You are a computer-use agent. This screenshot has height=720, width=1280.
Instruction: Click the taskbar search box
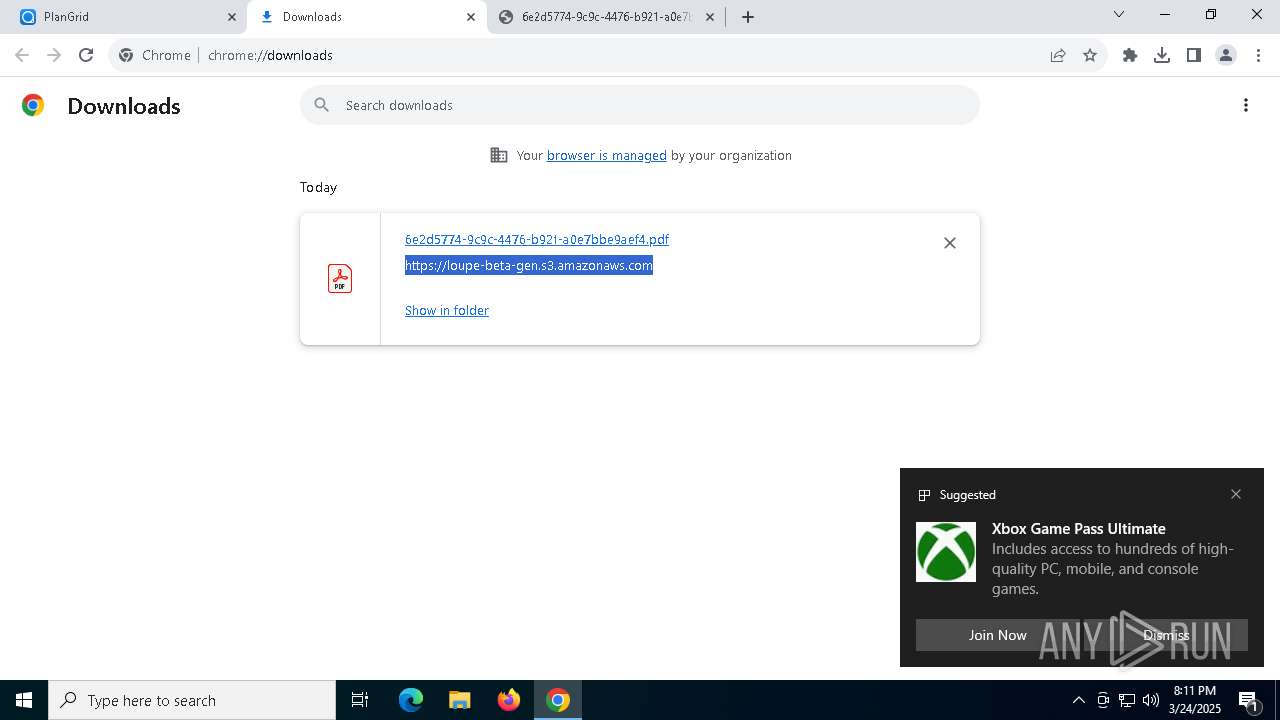point(192,700)
